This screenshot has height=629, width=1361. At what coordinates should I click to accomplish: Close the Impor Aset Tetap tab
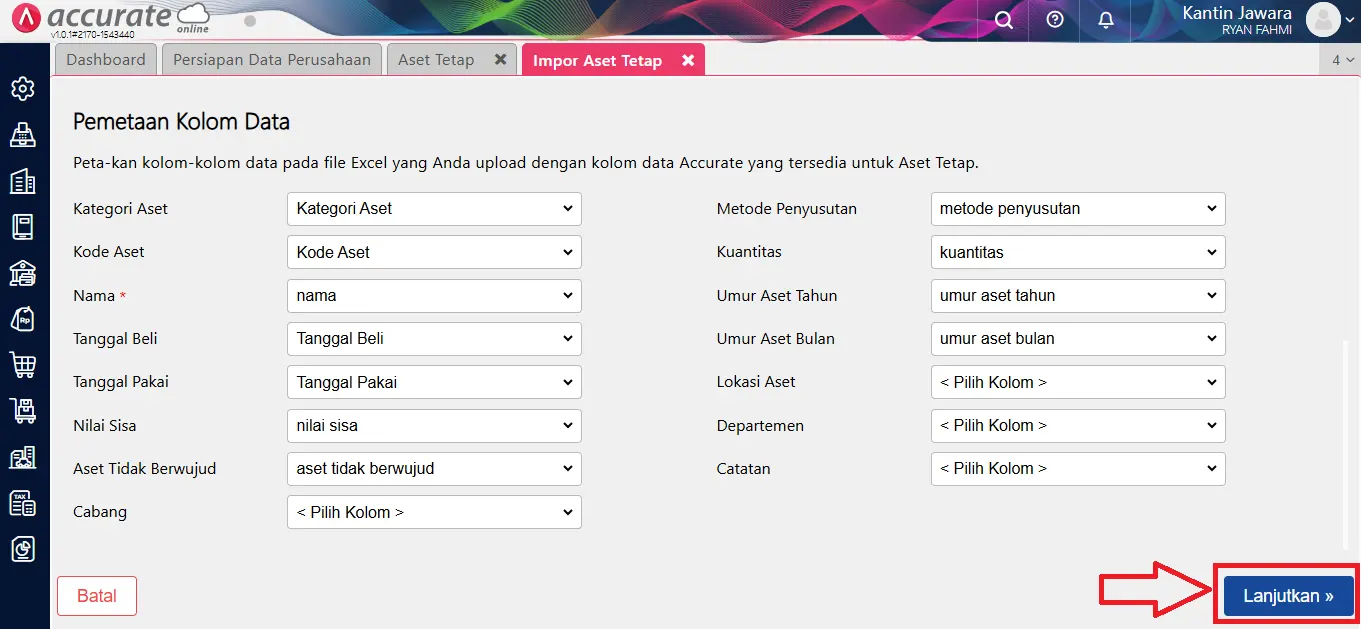coord(687,60)
